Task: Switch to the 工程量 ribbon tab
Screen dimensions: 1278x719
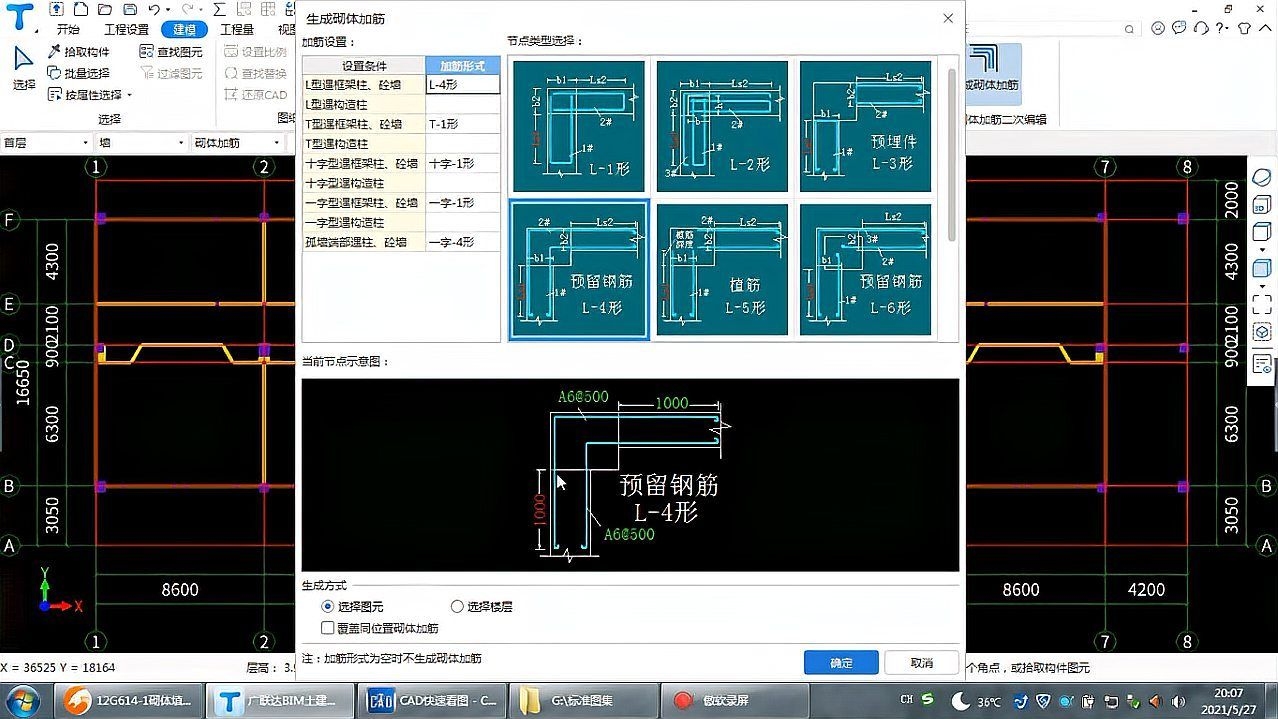Action: pyautogui.click(x=238, y=29)
